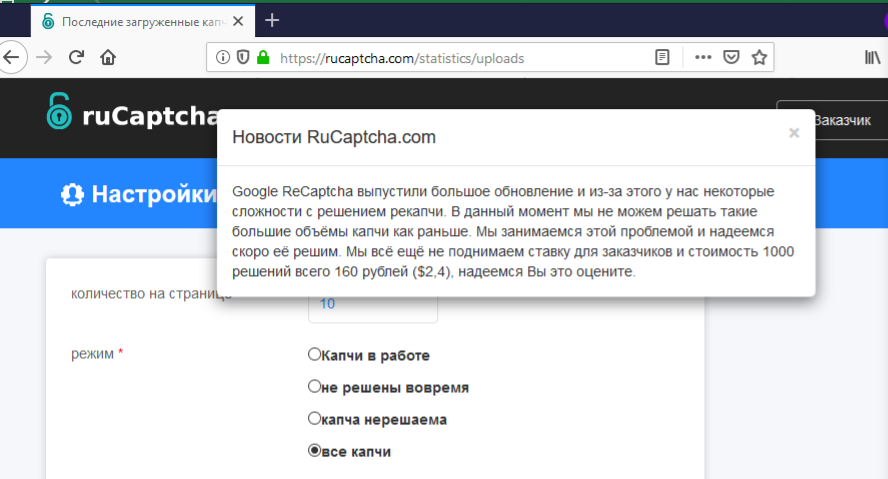This screenshot has height=479, width=888.
Task: Close the 'Последние загруженные' tab
Action: point(238,22)
